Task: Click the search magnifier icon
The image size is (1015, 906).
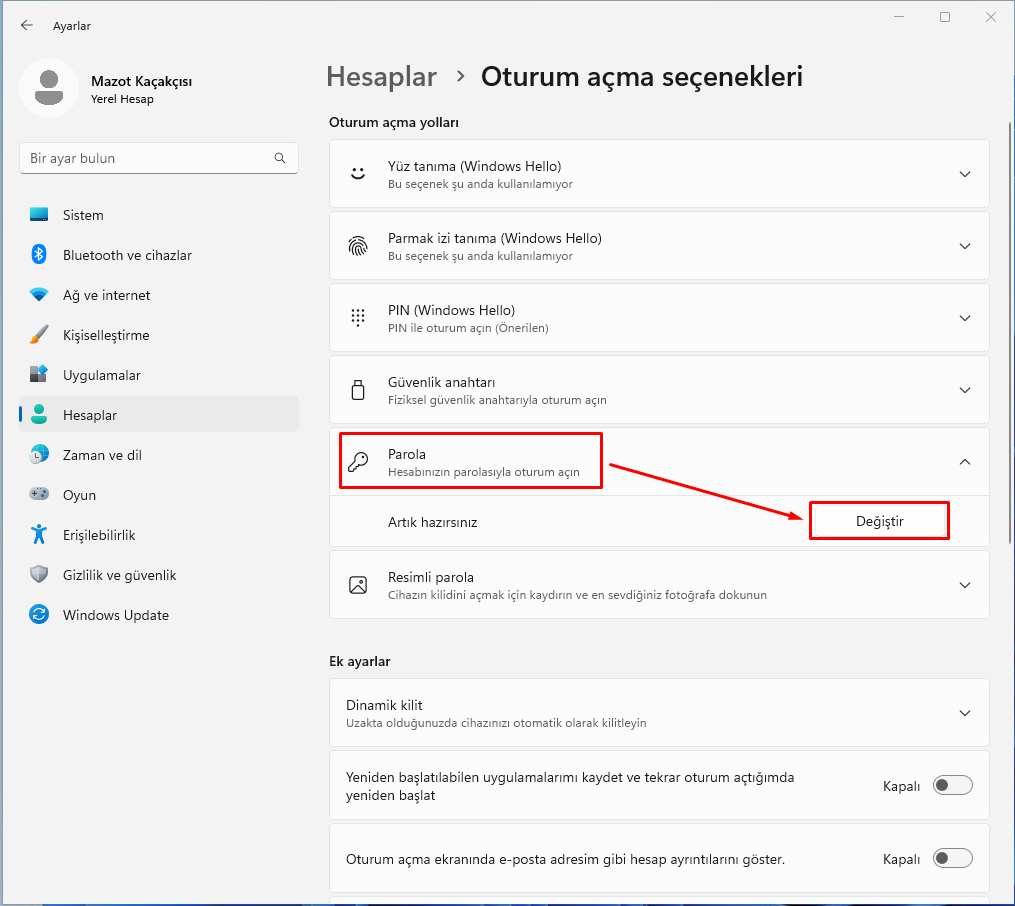Action: [x=280, y=158]
